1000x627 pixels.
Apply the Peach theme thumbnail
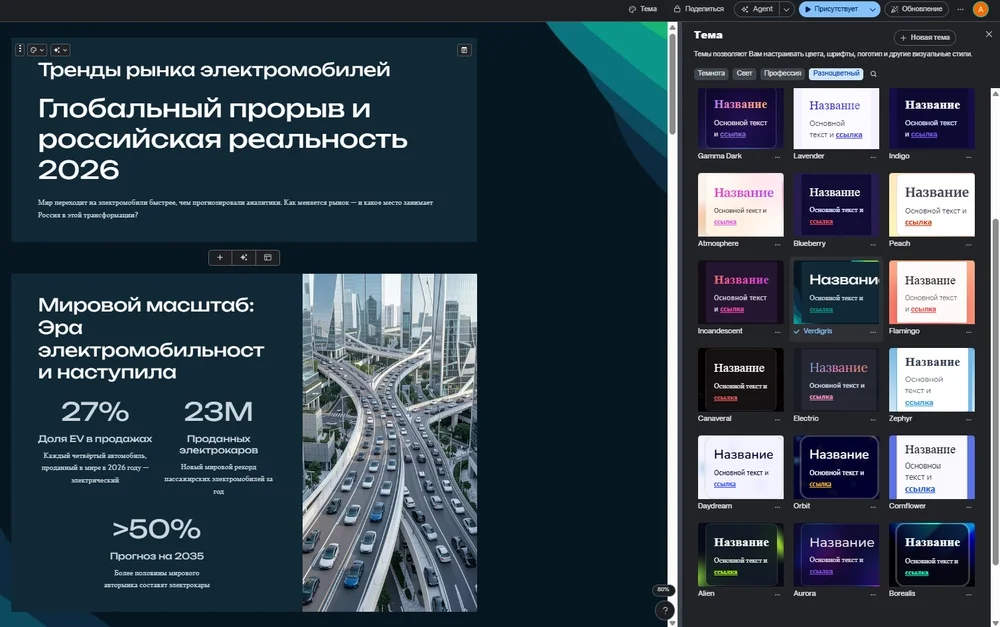[x=932, y=205]
